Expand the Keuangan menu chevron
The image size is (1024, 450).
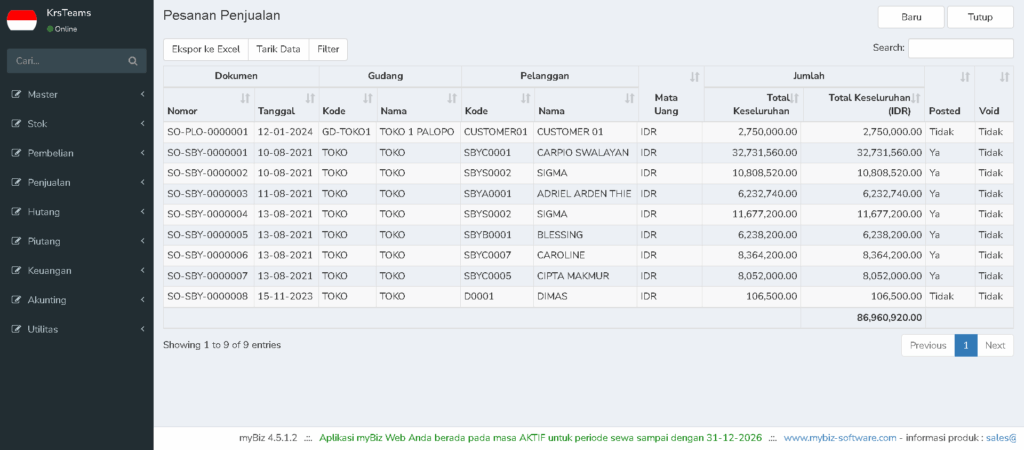(x=142, y=270)
